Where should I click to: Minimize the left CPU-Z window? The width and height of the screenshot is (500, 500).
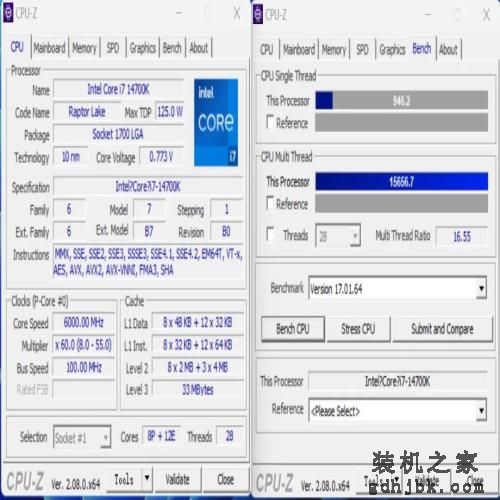pyautogui.click(x=179, y=13)
